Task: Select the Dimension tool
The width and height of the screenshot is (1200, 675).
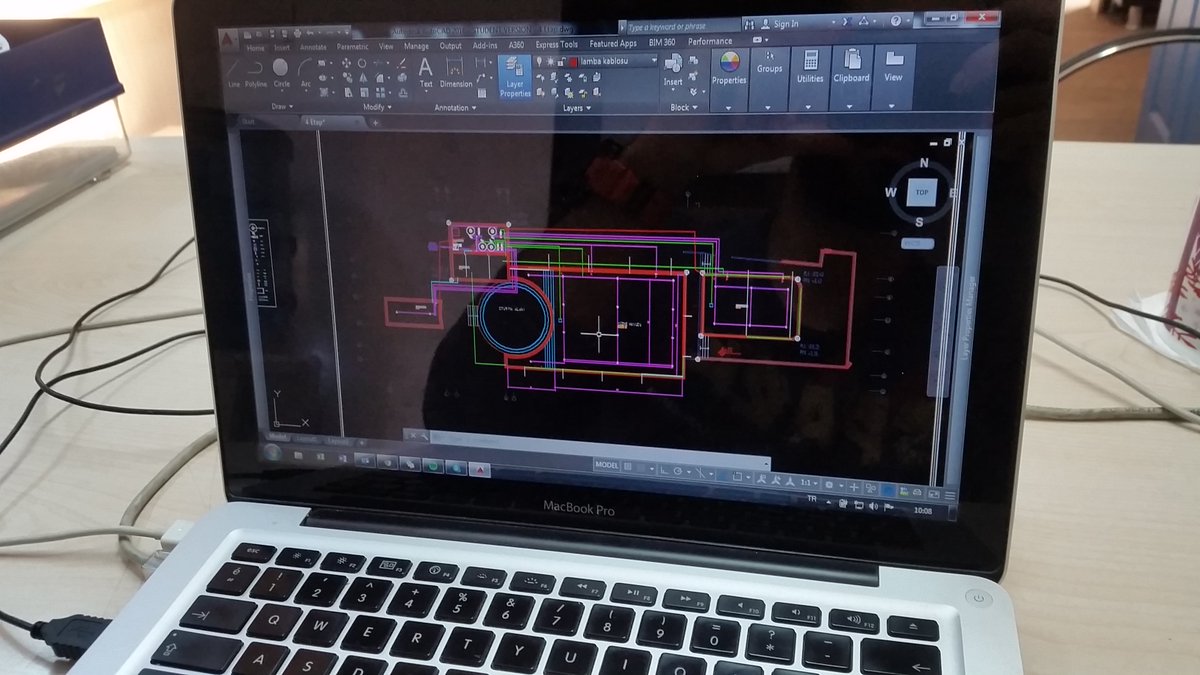Action: point(456,71)
